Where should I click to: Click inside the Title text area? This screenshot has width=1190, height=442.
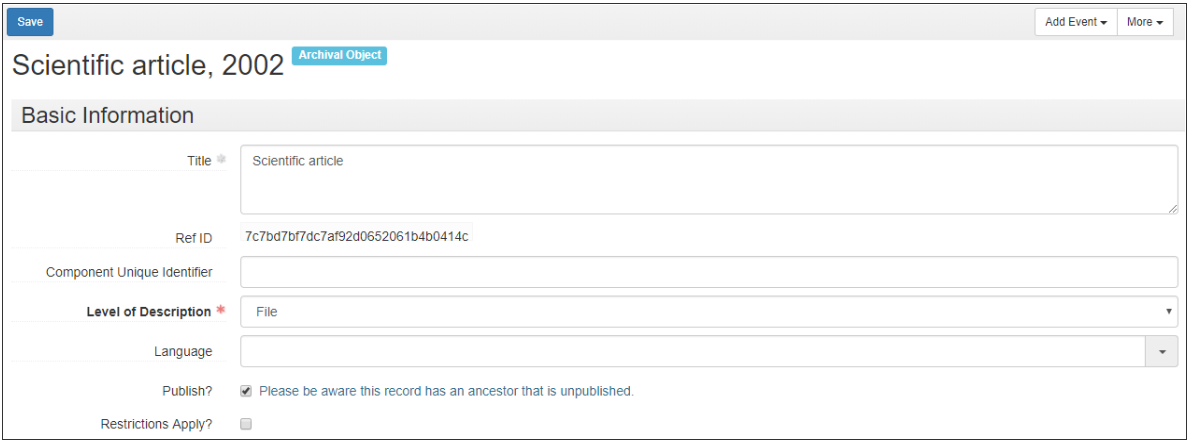[709, 179]
